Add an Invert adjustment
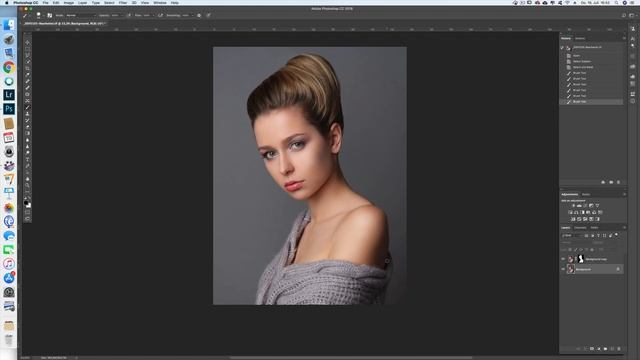This screenshot has height=360, width=640. coord(573,219)
